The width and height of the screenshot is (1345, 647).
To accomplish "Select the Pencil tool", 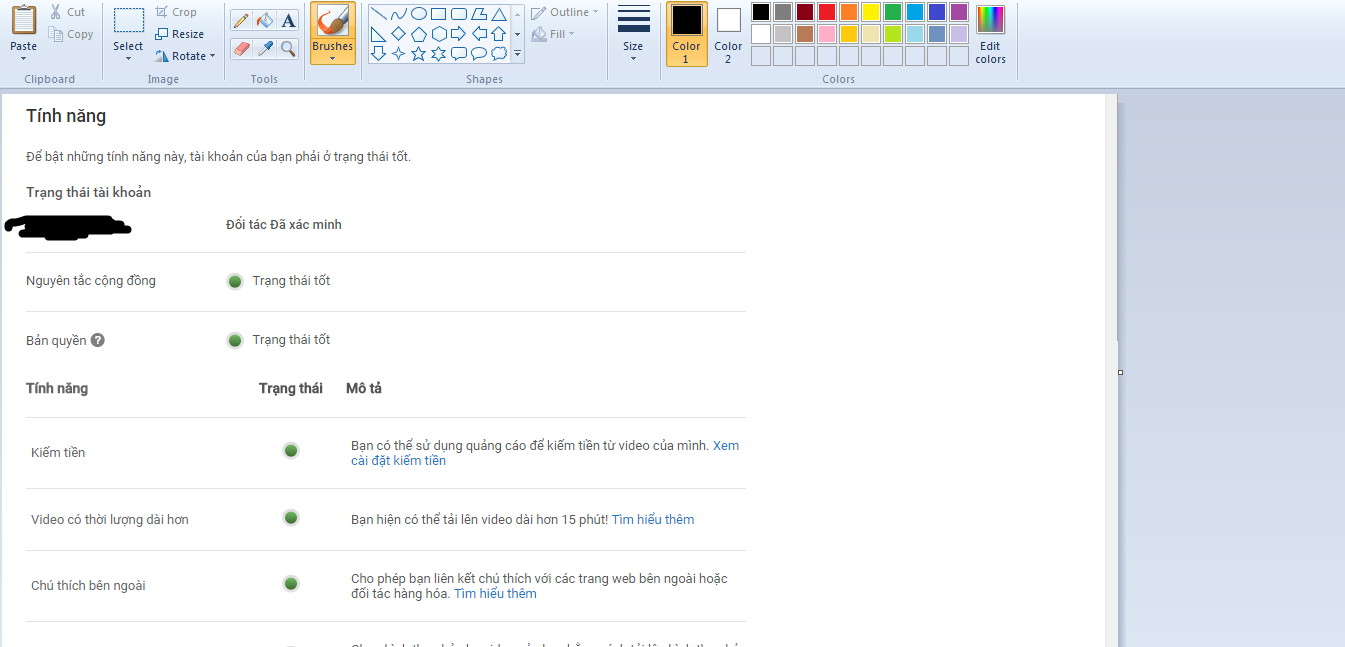I will [241, 20].
